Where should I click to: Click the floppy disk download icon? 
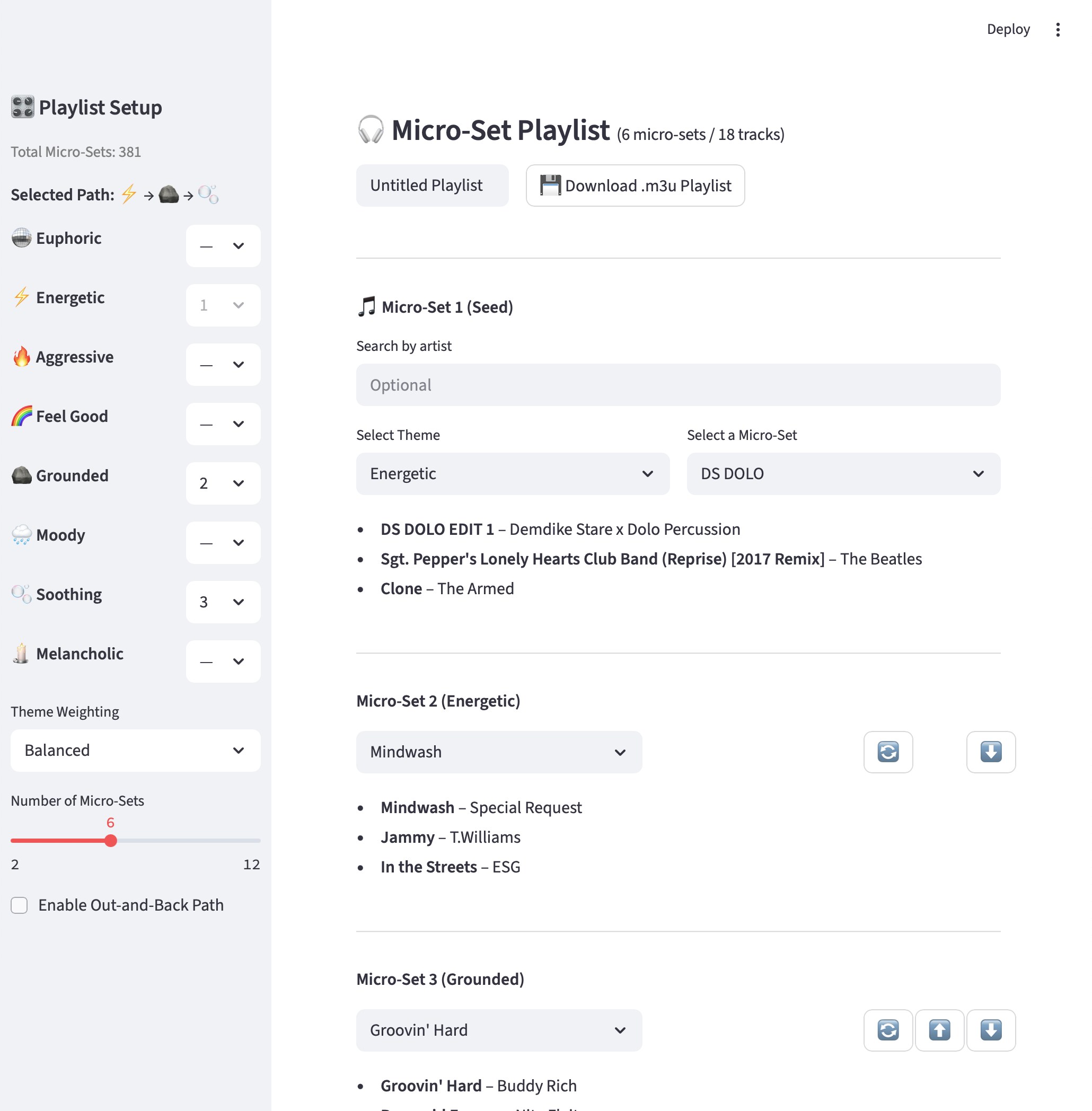[550, 186]
